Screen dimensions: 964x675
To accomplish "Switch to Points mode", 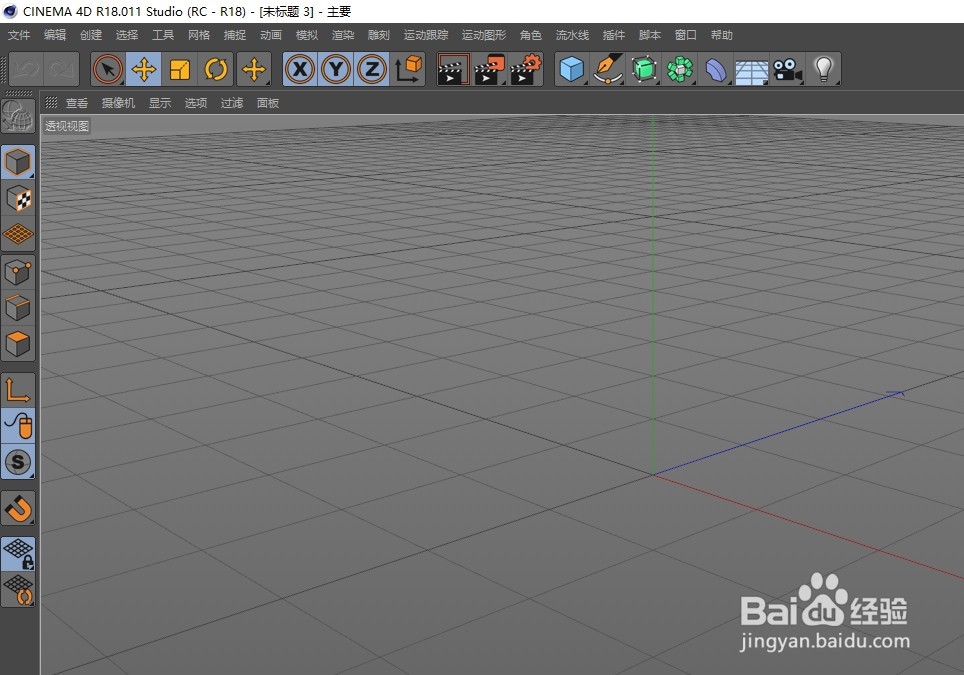I will [x=18, y=272].
